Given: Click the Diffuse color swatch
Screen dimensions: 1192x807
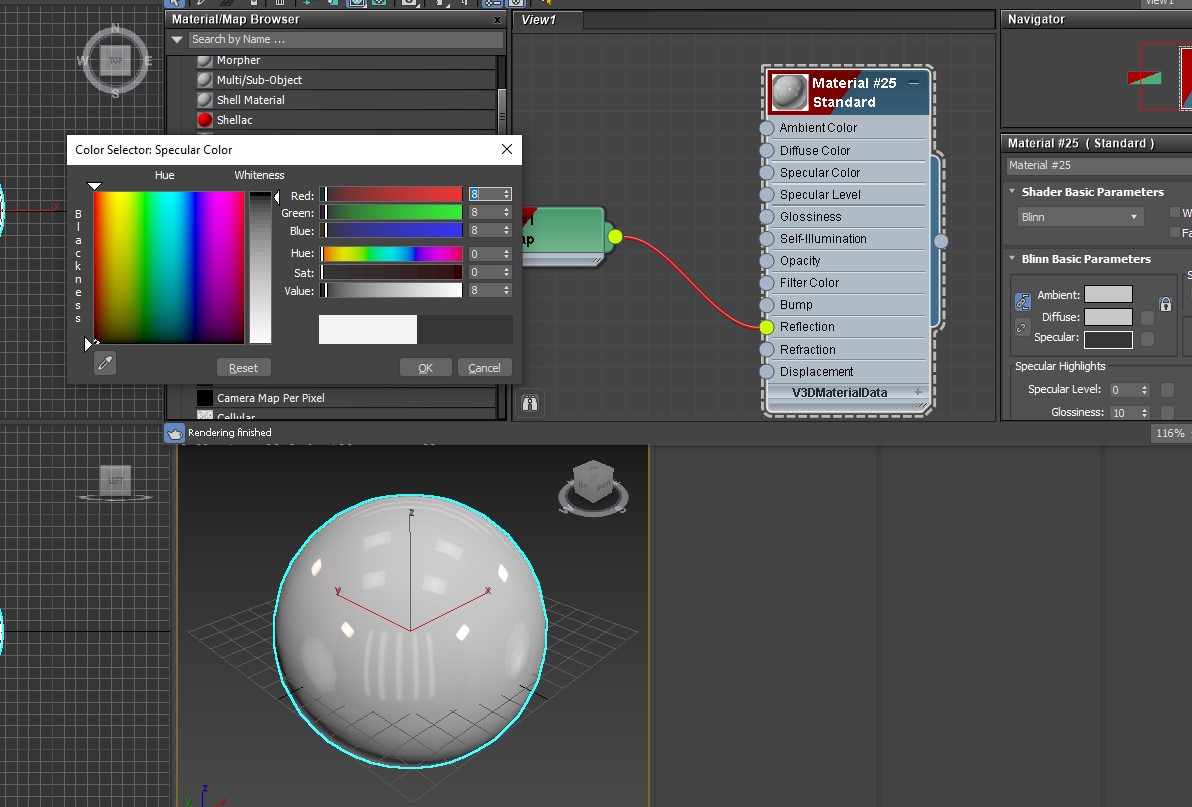Looking at the screenshot, I should click(x=1108, y=317).
